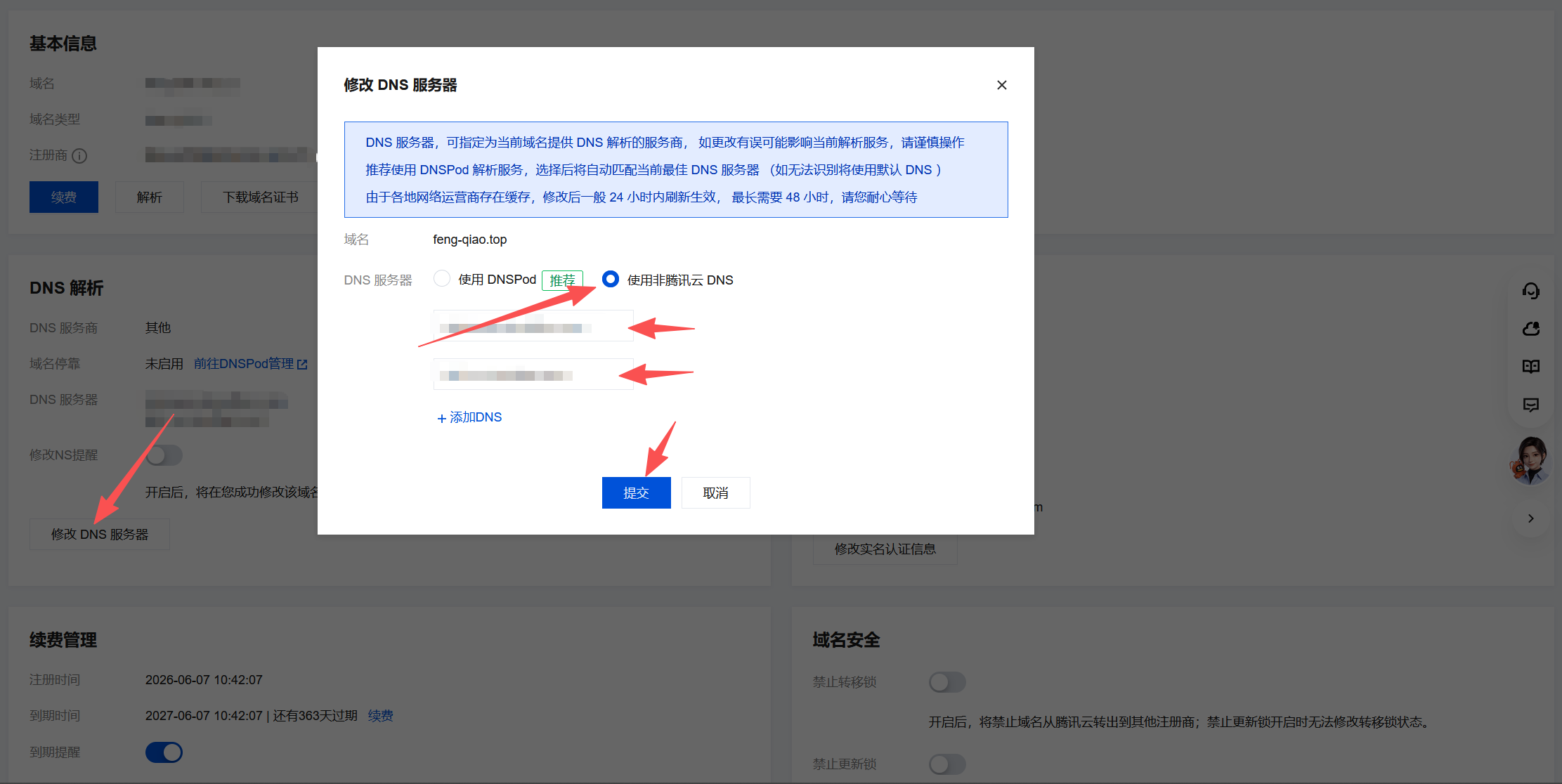Click the 注册商 info icon
The image size is (1562, 784).
click(79, 156)
